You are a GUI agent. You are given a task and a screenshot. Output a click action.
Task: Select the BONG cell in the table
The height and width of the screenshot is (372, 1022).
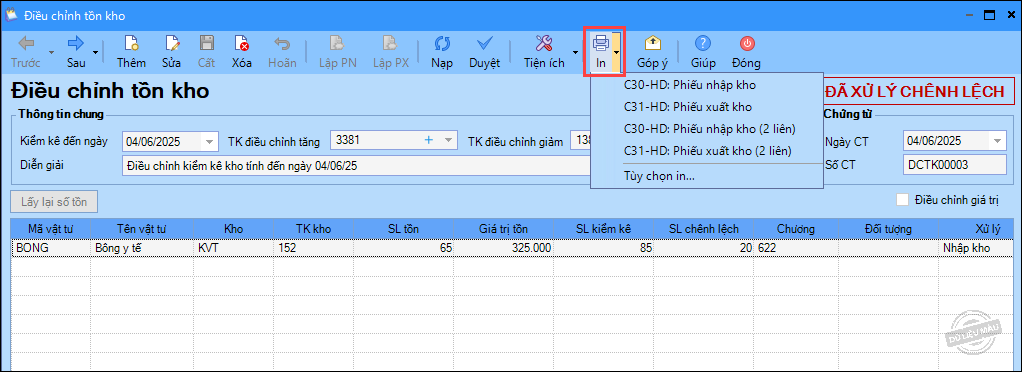(x=51, y=248)
